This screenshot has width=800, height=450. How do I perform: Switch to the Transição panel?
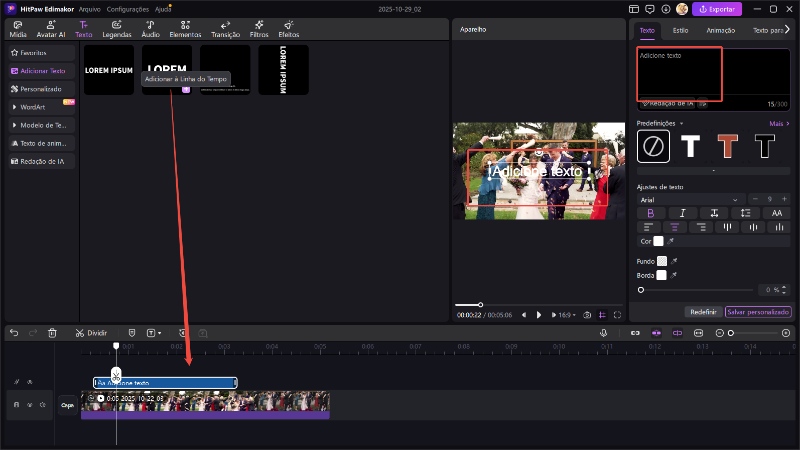(x=225, y=27)
